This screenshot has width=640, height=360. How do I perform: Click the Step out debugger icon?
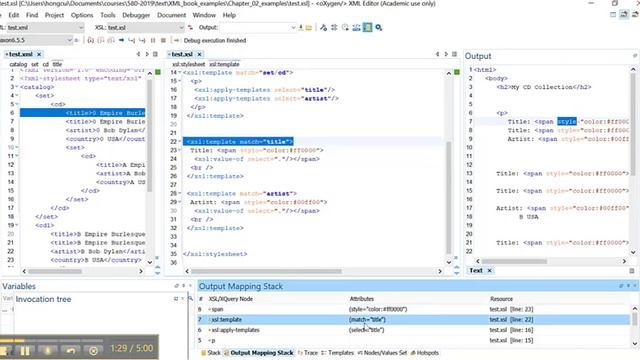pyautogui.click(x=111, y=40)
